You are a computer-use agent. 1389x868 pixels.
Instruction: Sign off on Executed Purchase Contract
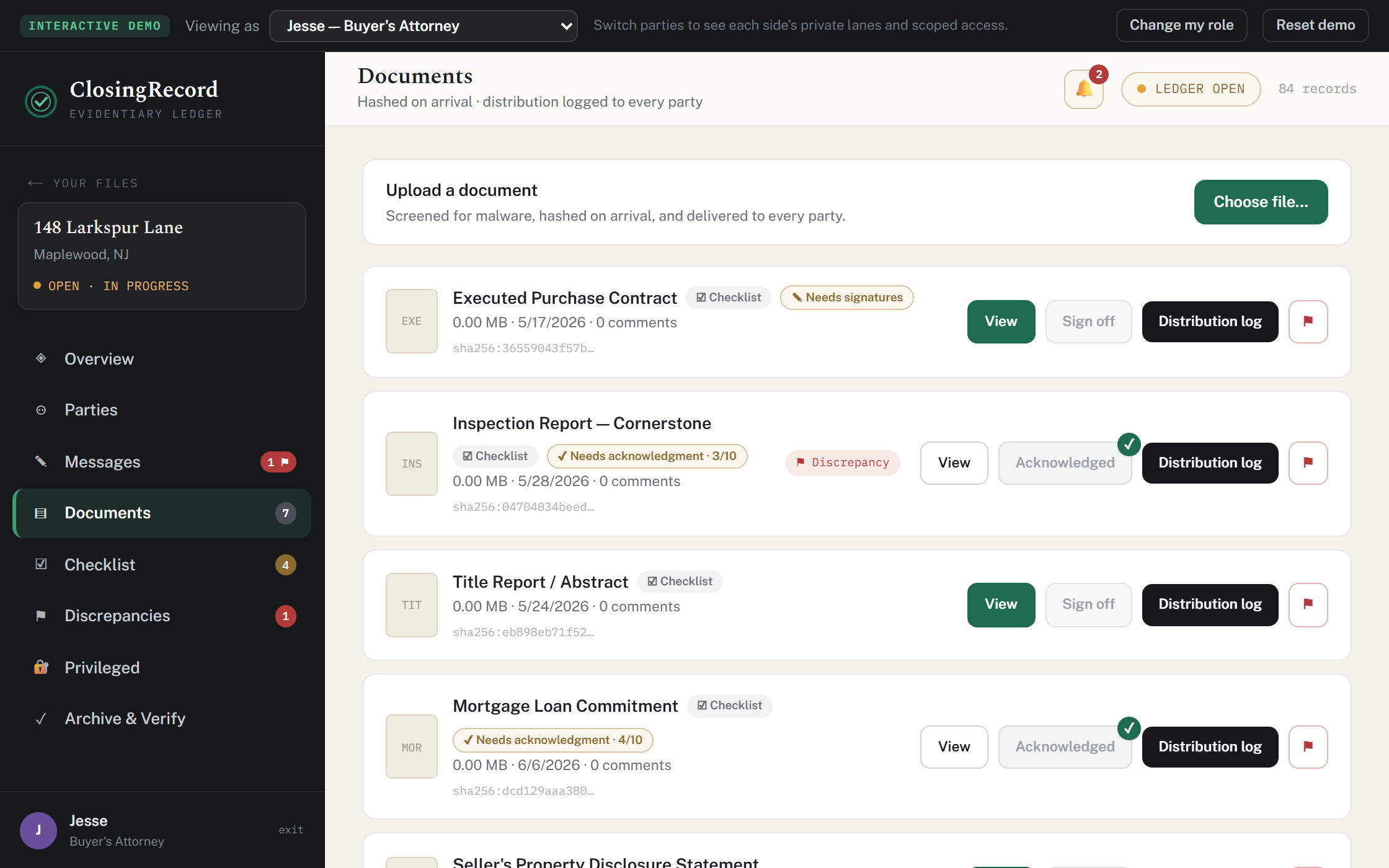pyautogui.click(x=1088, y=321)
